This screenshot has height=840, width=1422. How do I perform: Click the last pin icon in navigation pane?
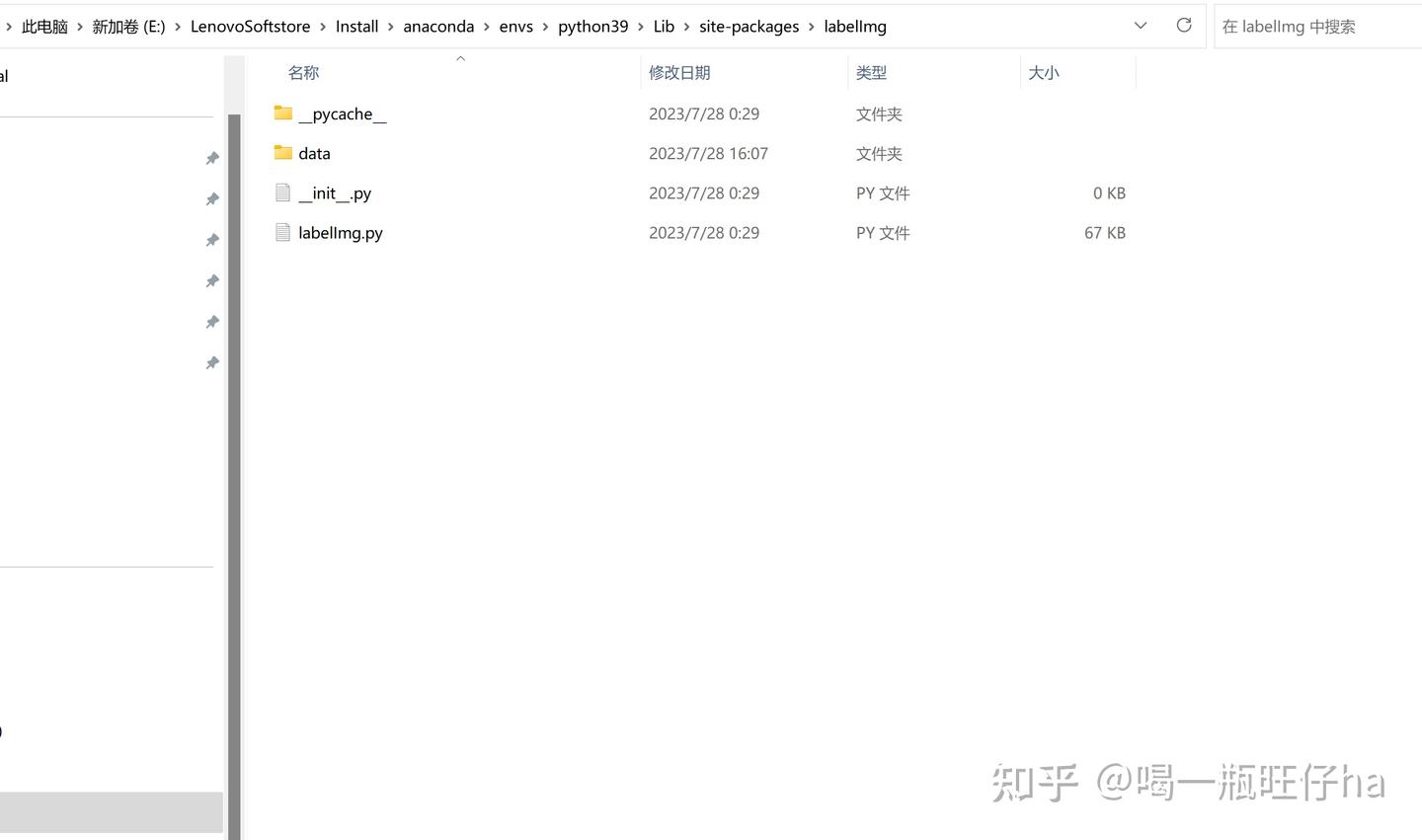pos(211,363)
